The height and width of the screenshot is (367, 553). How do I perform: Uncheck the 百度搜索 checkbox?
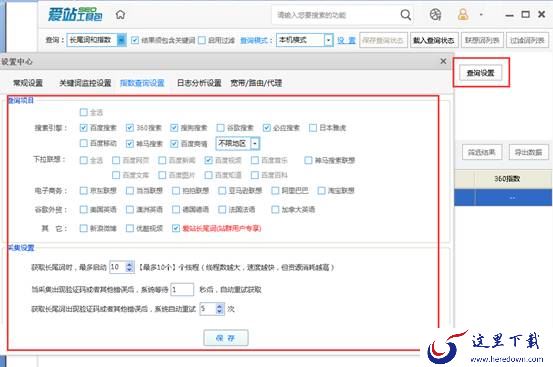84,128
